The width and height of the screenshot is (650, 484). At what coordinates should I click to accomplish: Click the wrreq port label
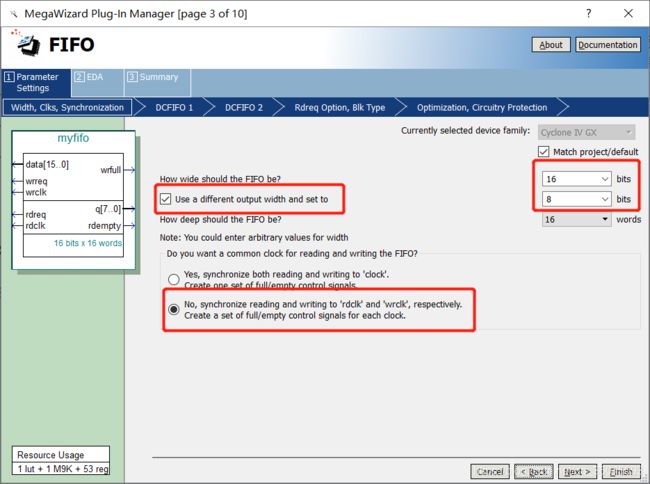pyautogui.click(x=36, y=182)
